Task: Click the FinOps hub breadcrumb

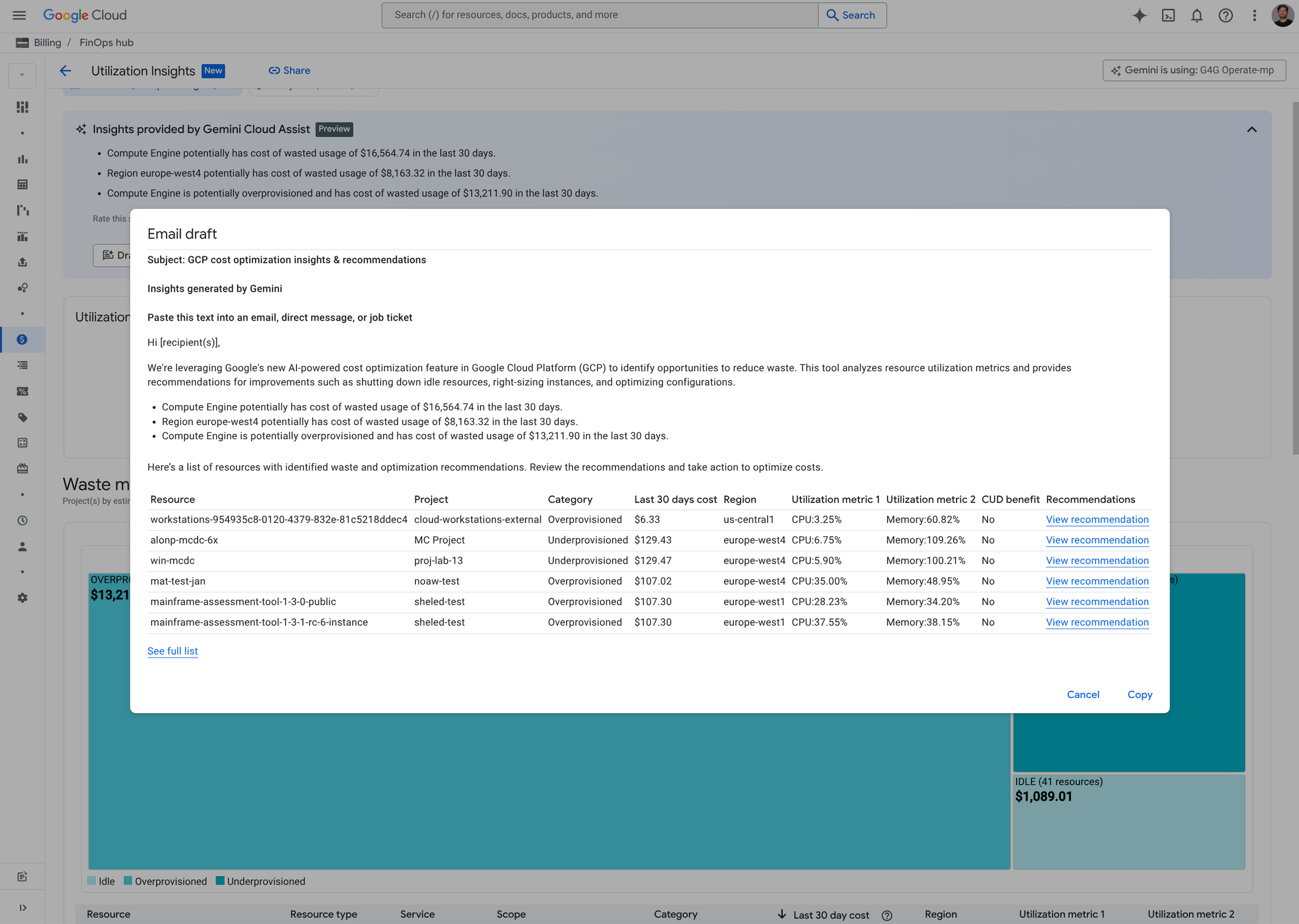Action: click(106, 43)
